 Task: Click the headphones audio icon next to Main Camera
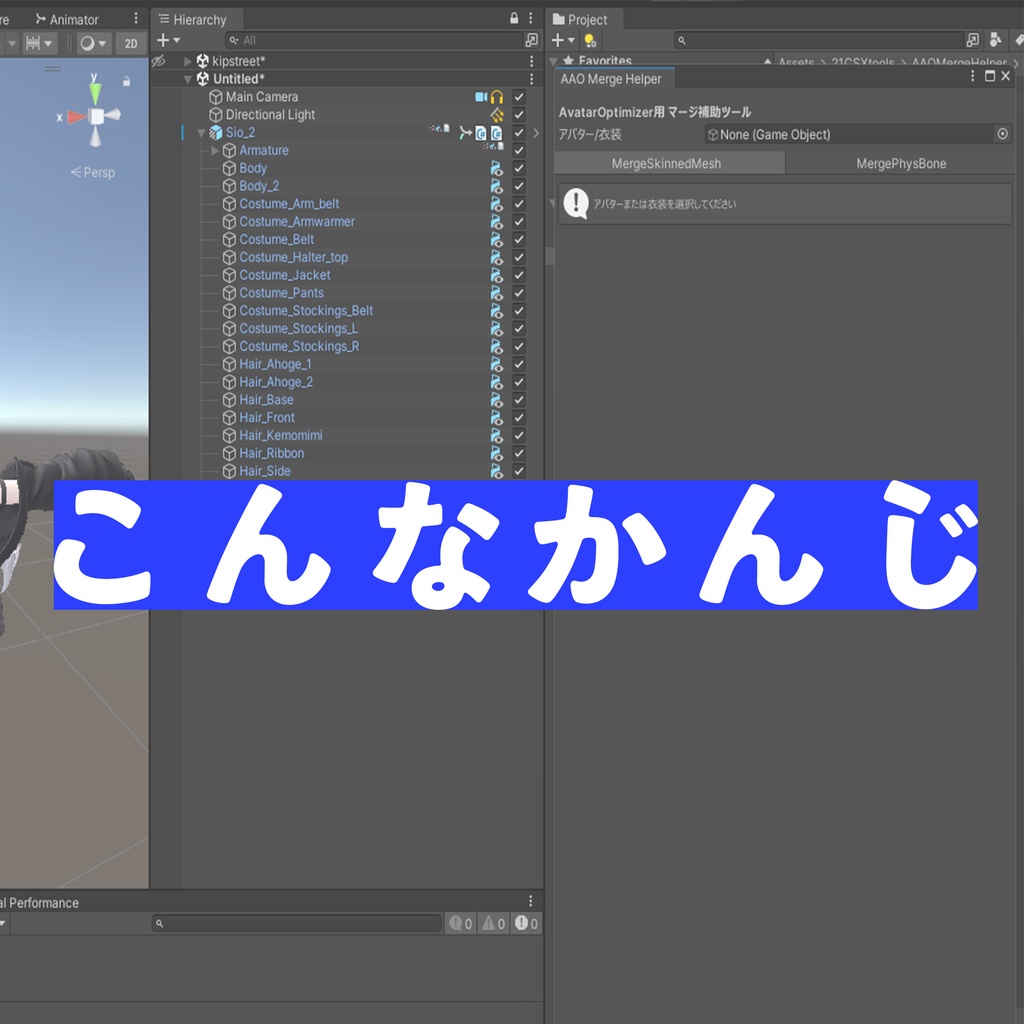pos(497,96)
